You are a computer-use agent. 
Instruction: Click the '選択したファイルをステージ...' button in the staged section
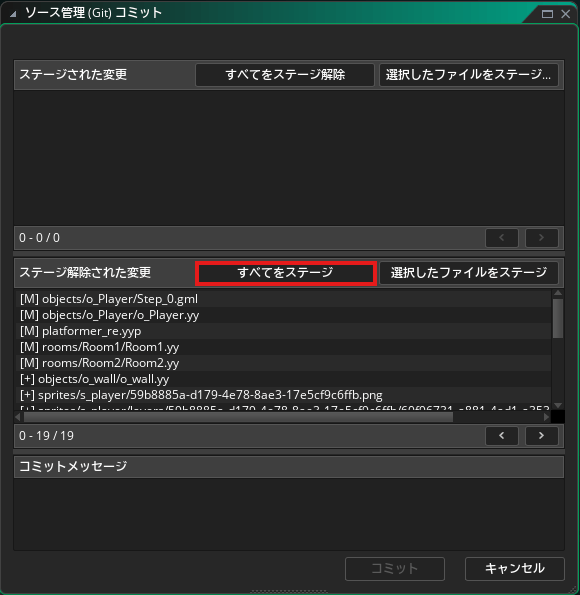coord(469,75)
